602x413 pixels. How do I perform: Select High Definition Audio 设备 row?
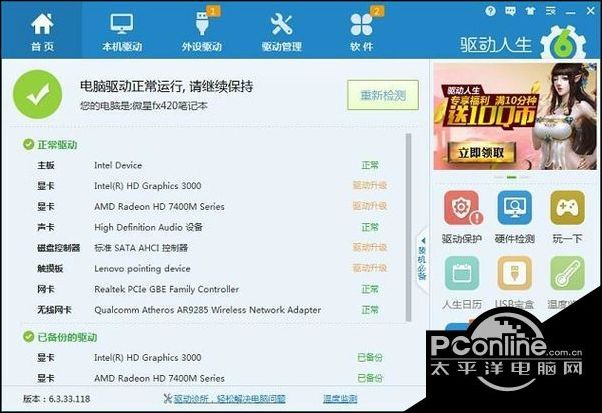(x=208, y=227)
